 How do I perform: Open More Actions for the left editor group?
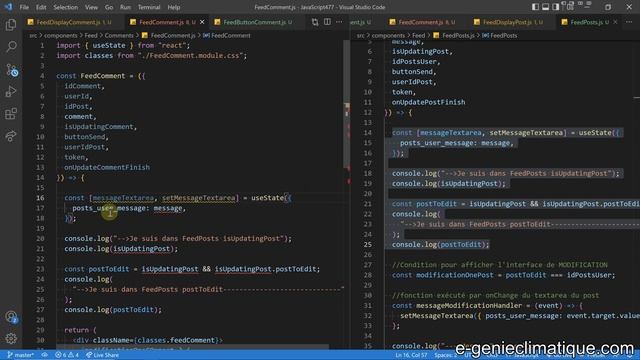click(339, 22)
